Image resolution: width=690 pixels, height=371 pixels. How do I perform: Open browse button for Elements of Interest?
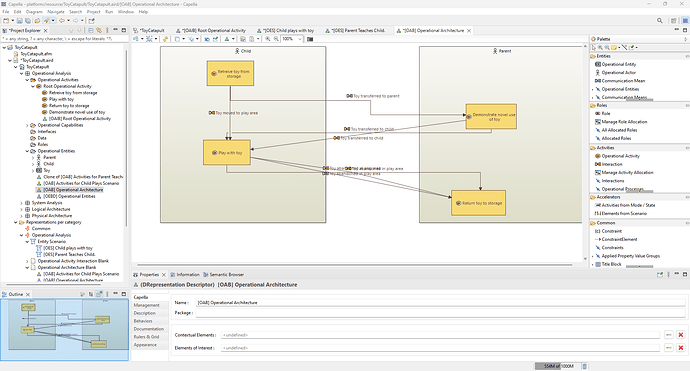pyautogui.click(x=669, y=348)
